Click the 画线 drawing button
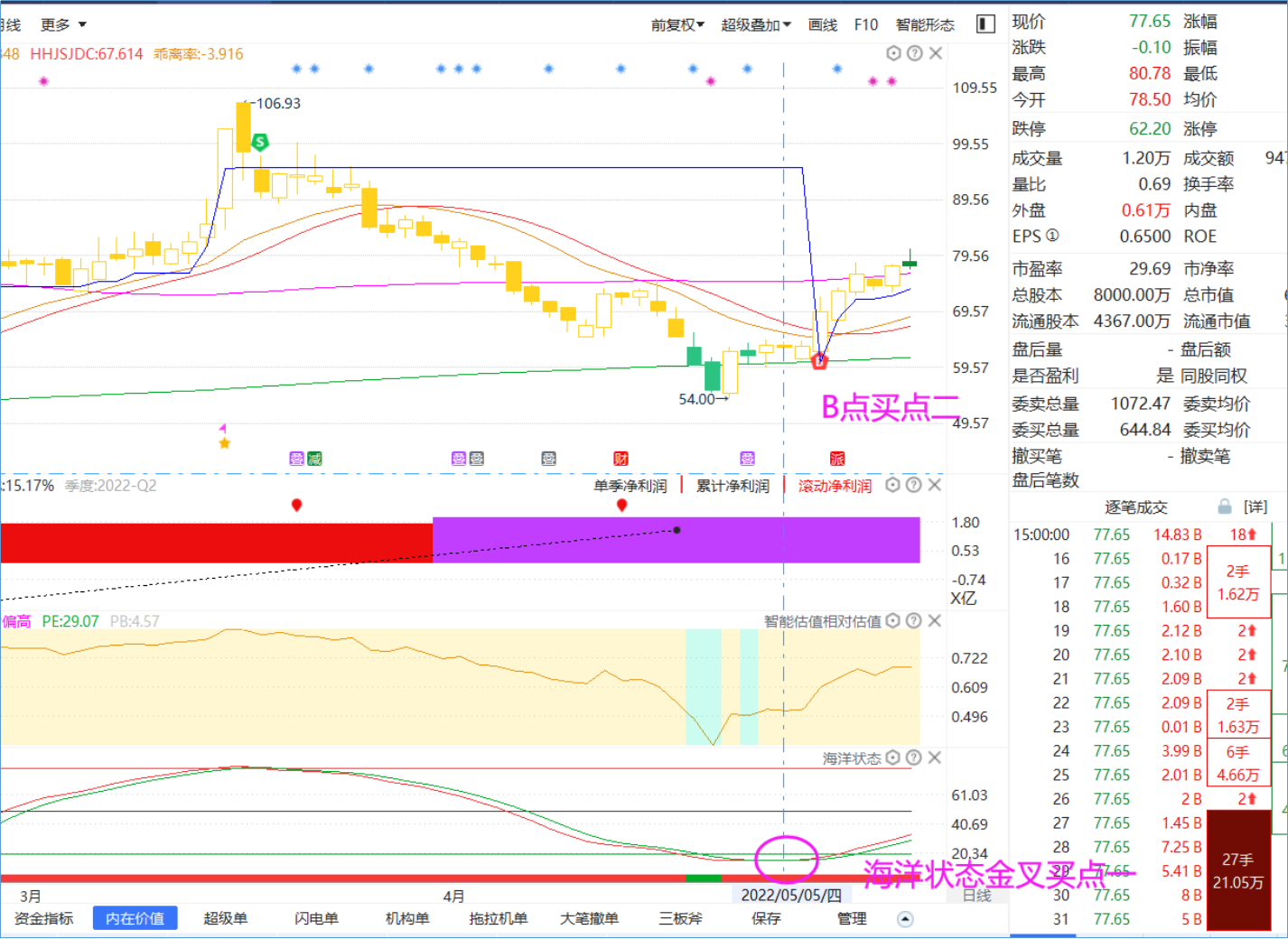This screenshot has width=1288, height=939. (822, 24)
